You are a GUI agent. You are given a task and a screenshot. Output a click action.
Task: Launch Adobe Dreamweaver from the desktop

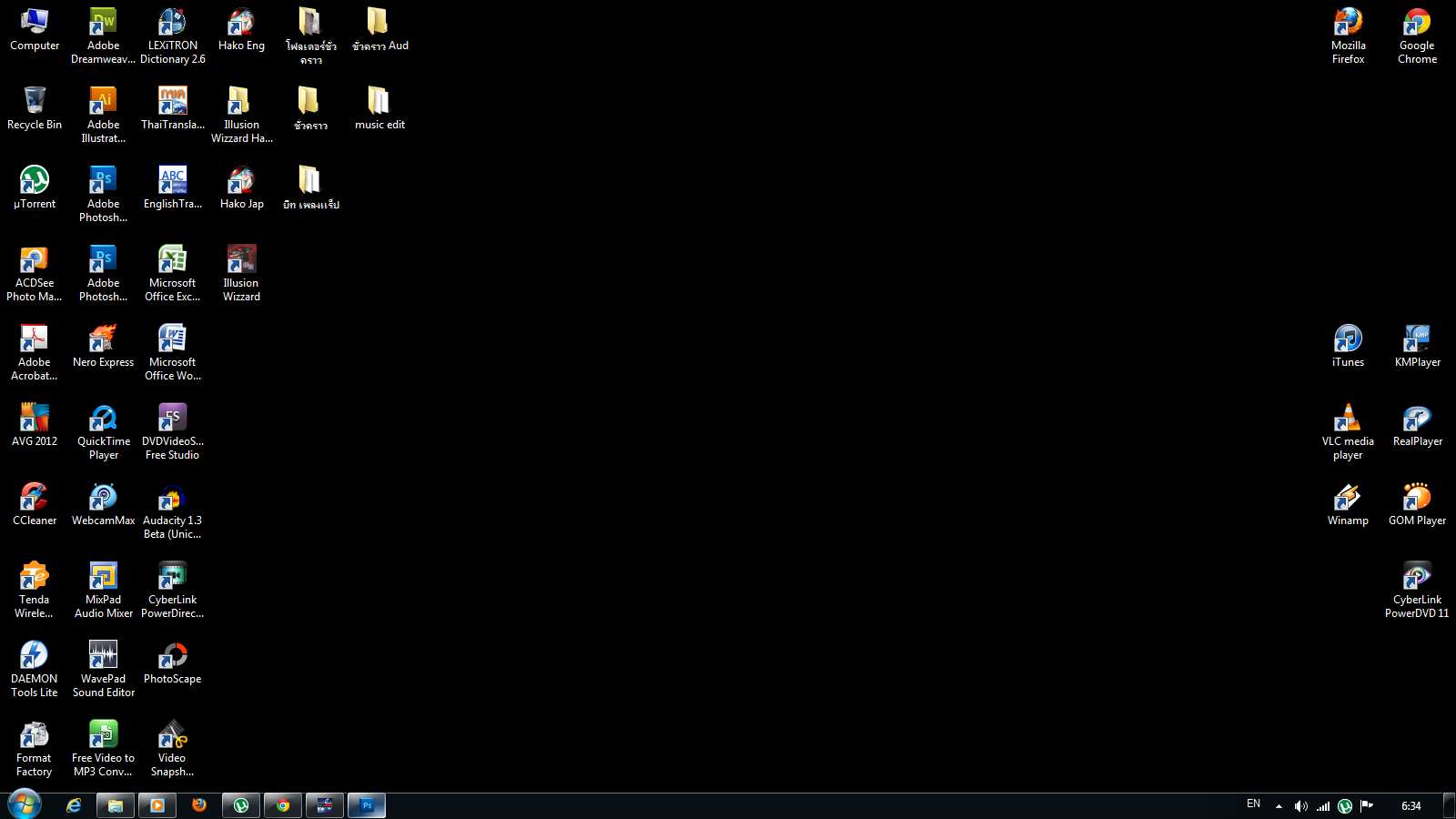coord(104,35)
